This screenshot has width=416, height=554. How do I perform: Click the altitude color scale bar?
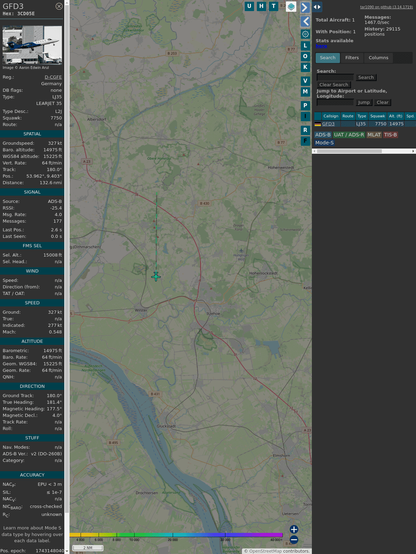(176, 535)
